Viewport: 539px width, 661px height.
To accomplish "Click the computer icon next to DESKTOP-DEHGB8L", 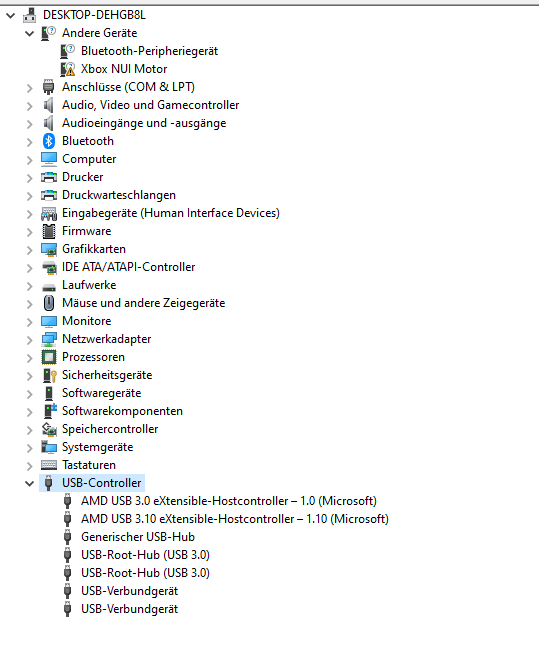I will pyautogui.click(x=29, y=15).
